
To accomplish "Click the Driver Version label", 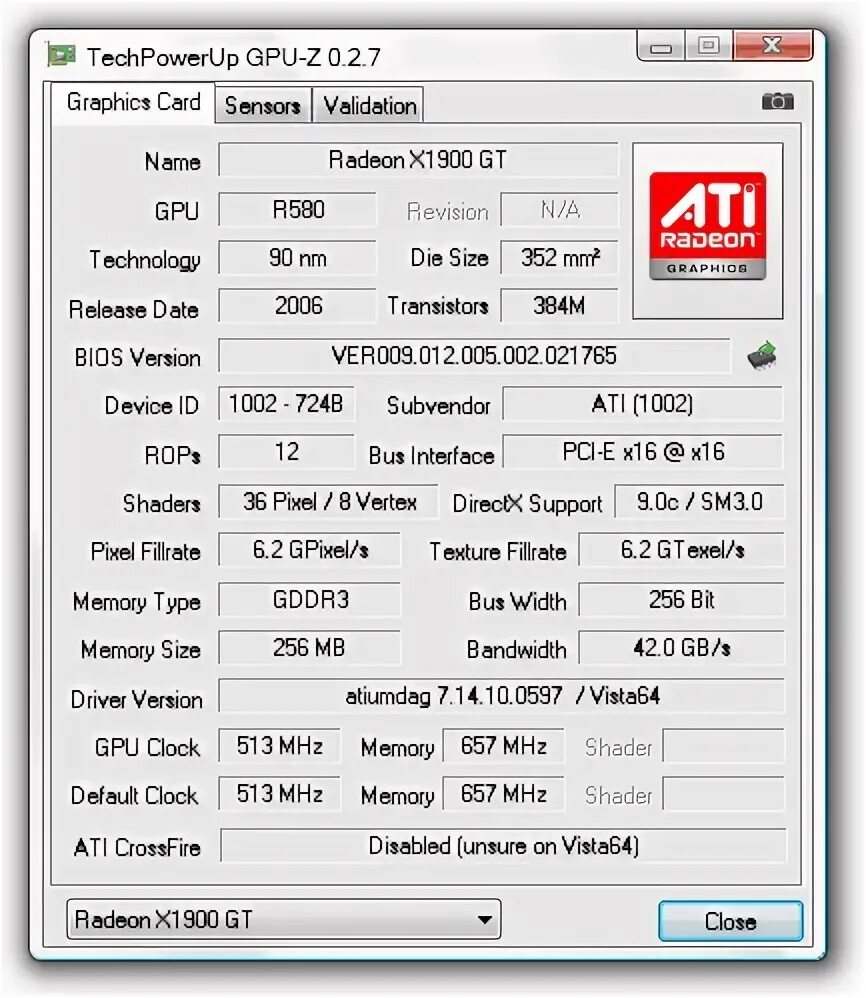I will (x=137, y=699).
